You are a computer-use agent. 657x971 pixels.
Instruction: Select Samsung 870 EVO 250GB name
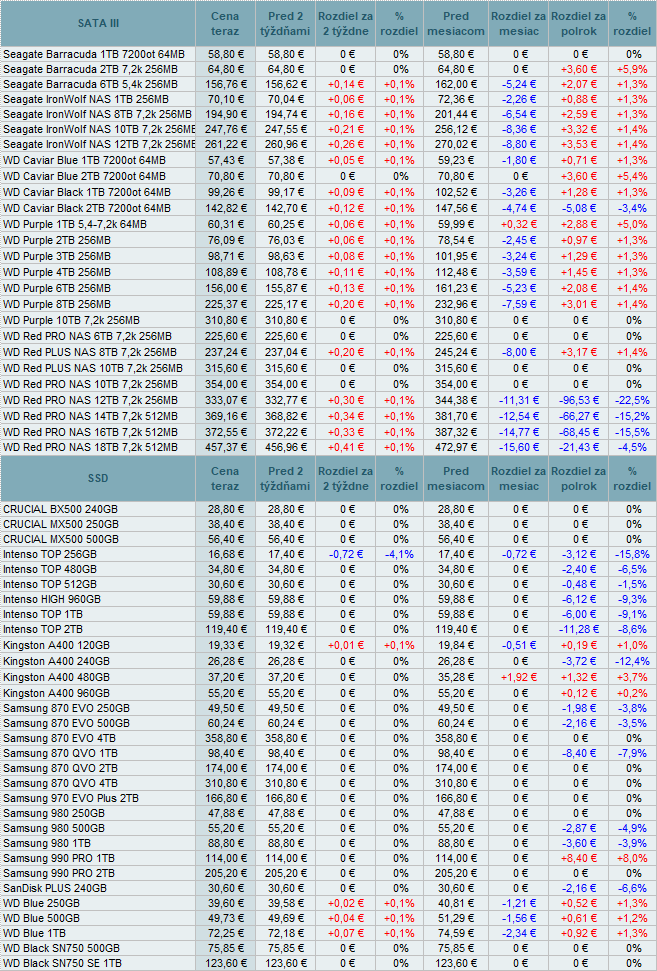(66, 708)
